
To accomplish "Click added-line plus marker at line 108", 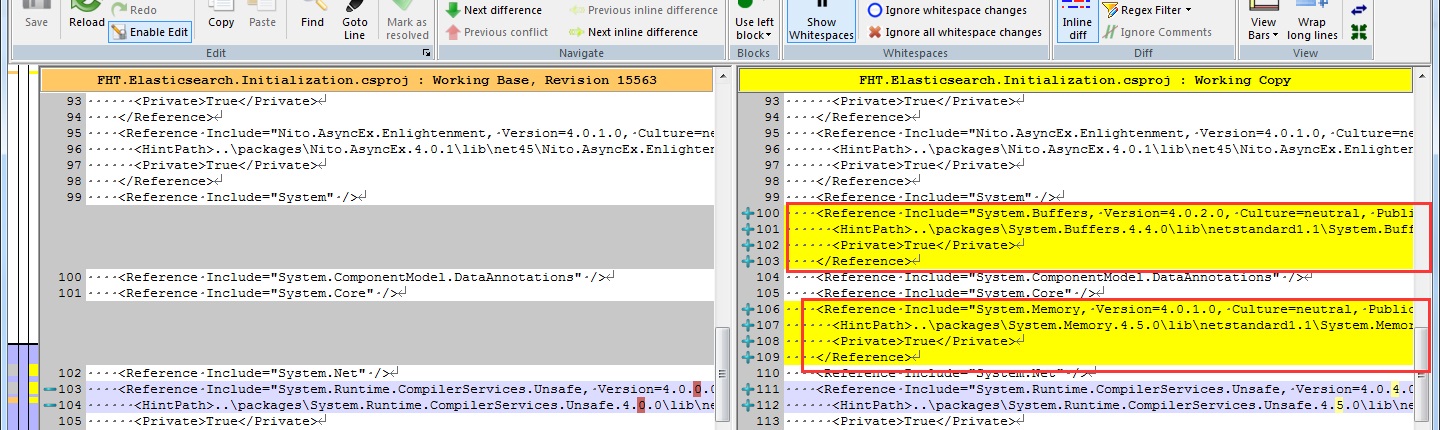I will pos(747,341).
